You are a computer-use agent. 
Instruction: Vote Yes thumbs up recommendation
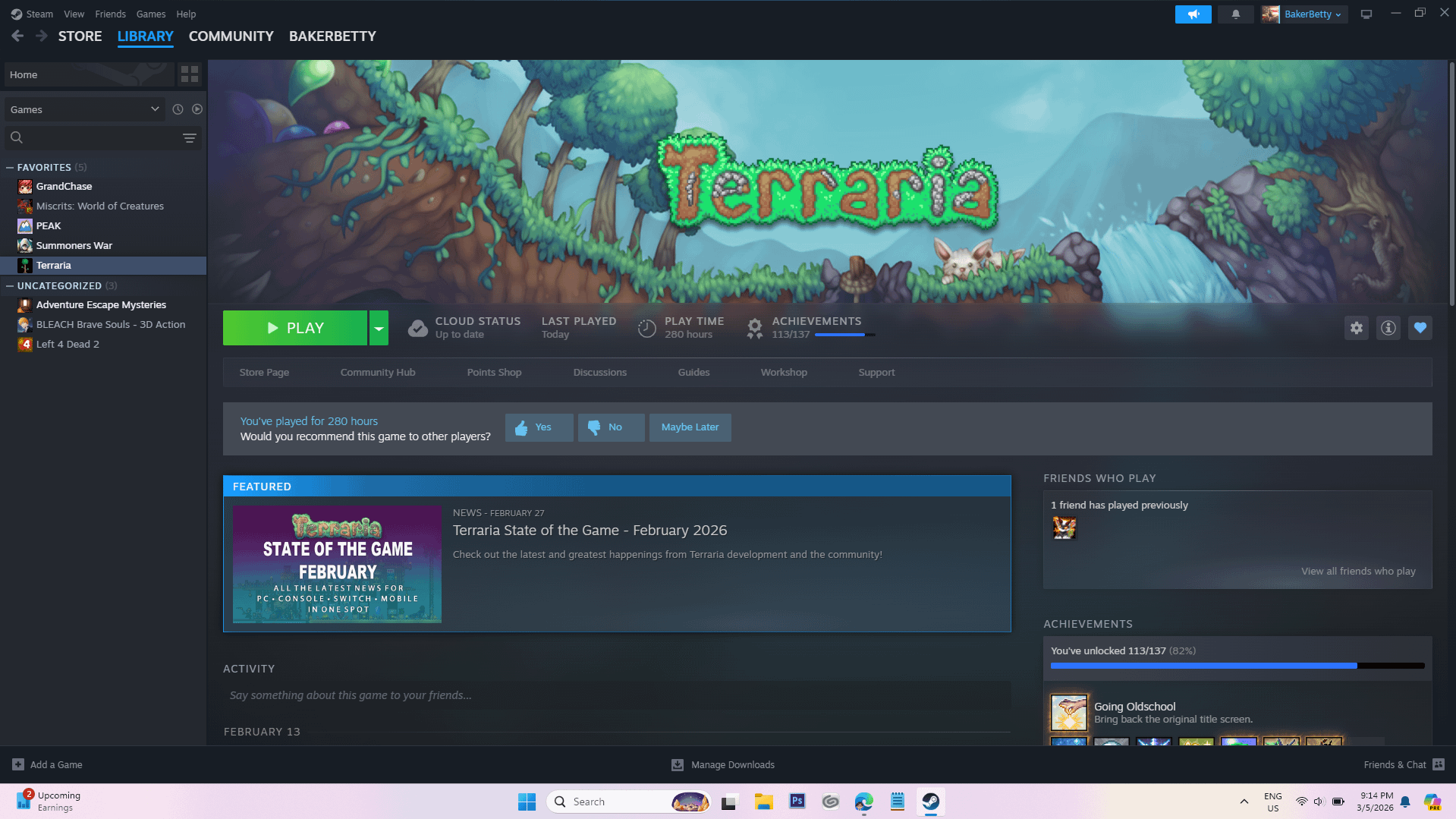pyautogui.click(x=539, y=427)
